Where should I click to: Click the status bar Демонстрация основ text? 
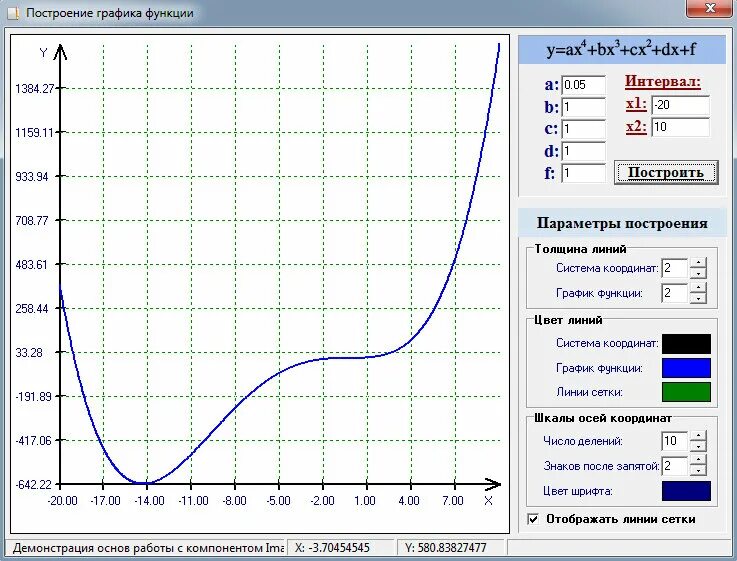click(x=148, y=548)
